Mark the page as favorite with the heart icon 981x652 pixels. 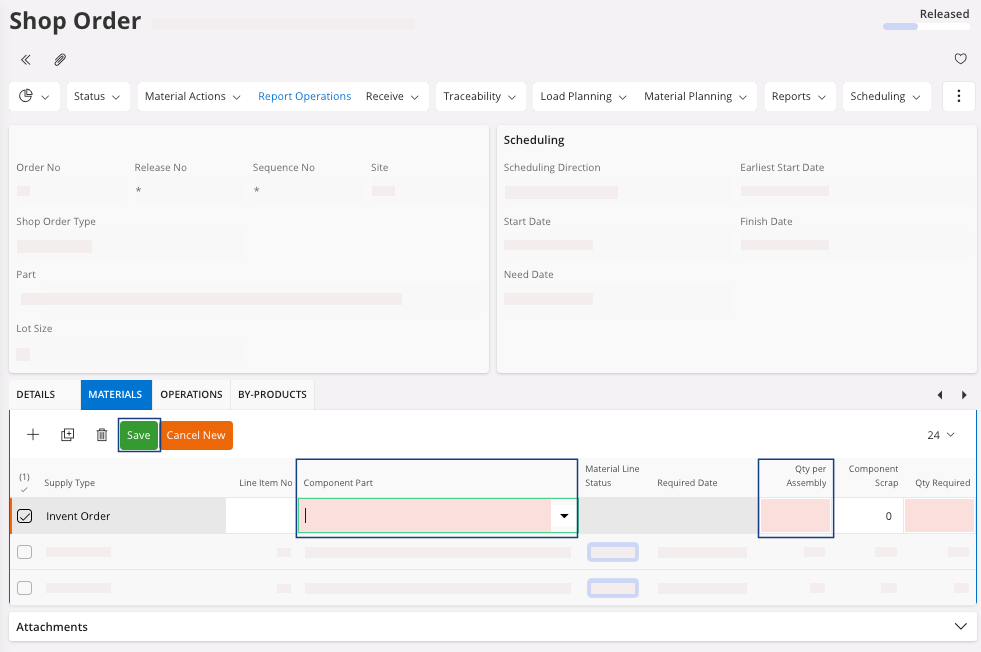click(x=960, y=60)
